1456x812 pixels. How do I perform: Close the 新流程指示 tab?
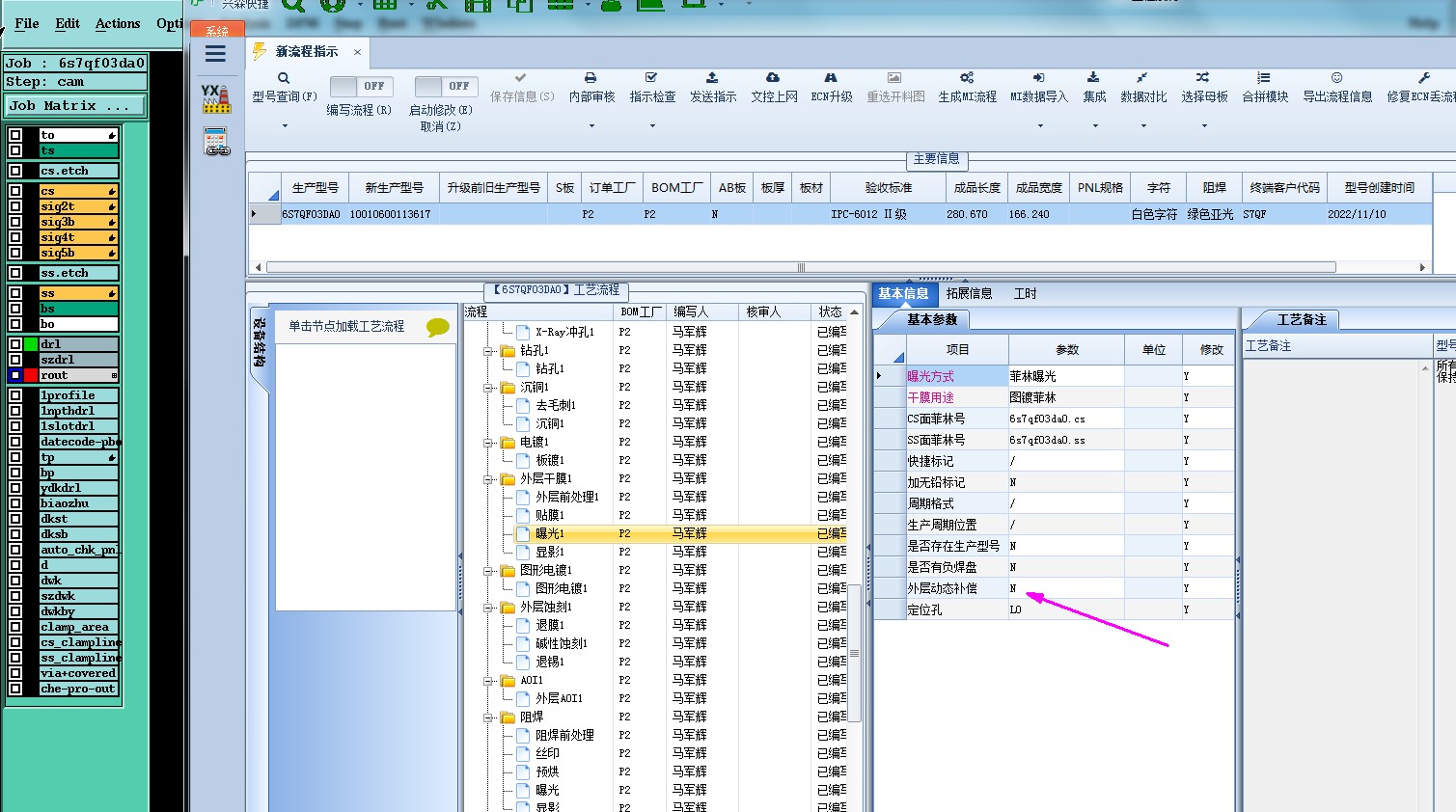click(357, 52)
